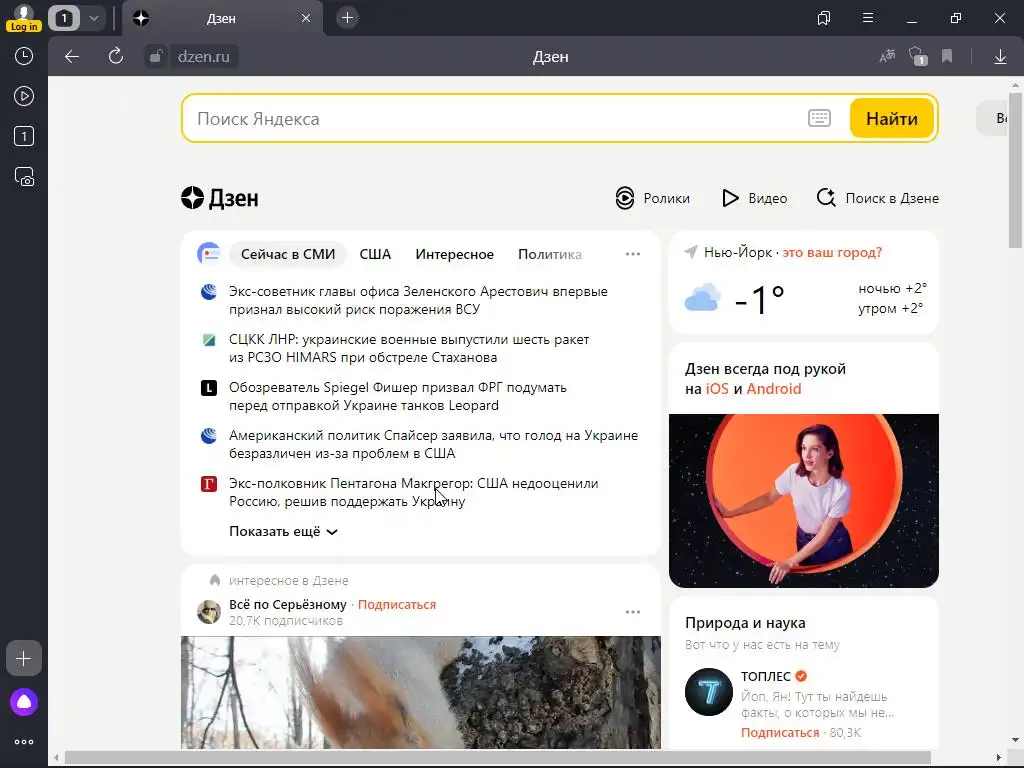This screenshot has height=768, width=1024.
Task: Open news block three-dots menu
Action: point(633,254)
